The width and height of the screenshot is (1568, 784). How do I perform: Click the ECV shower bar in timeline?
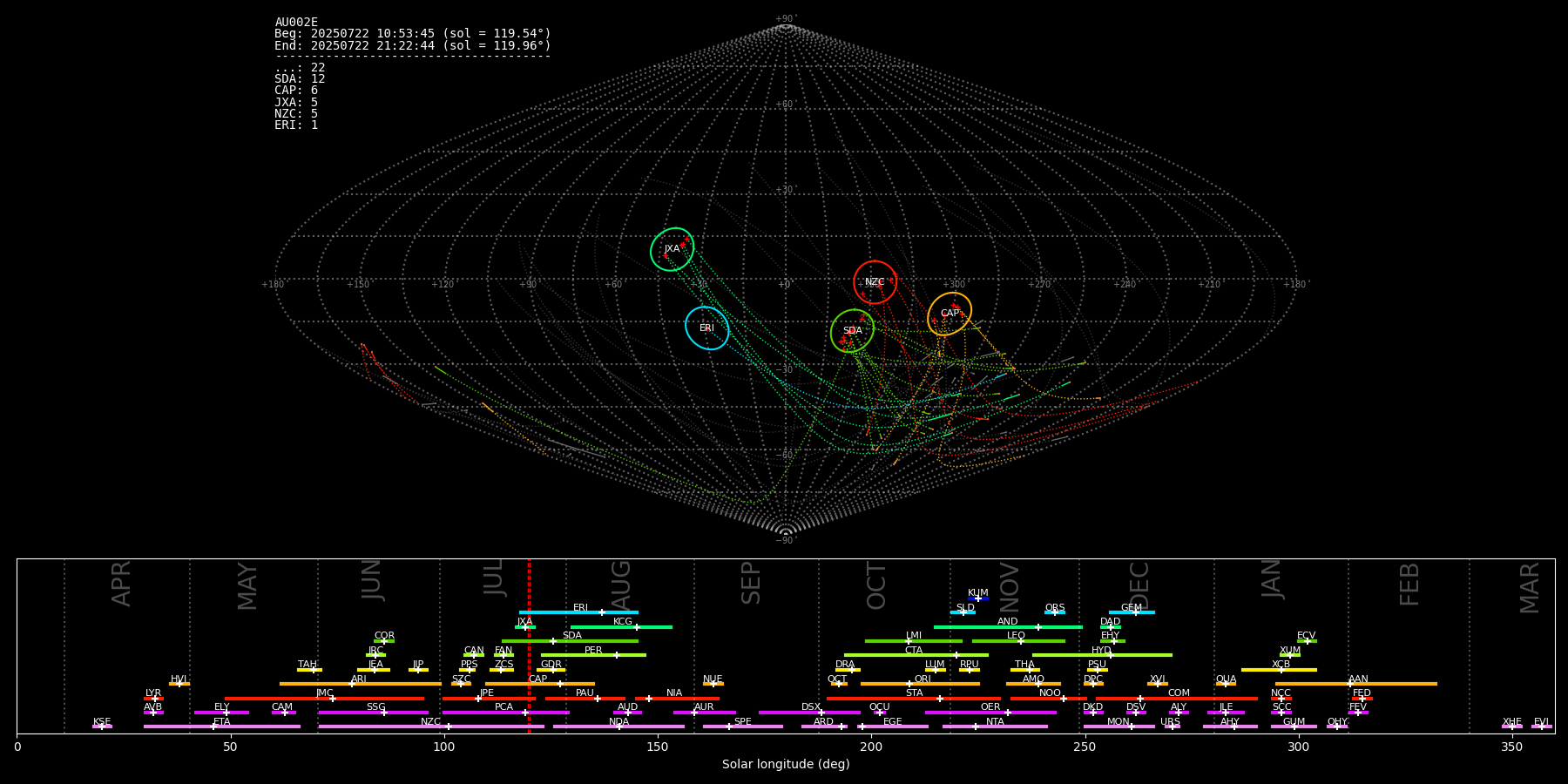(1307, 641)
